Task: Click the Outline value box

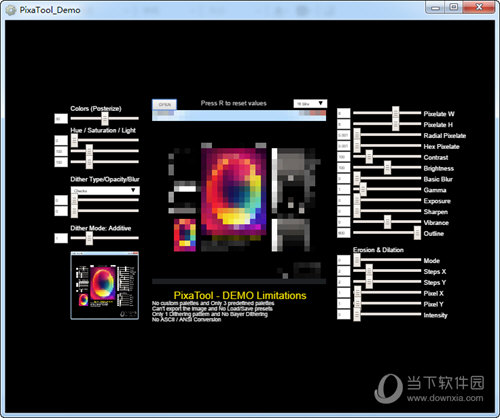Action: [344, 233]
